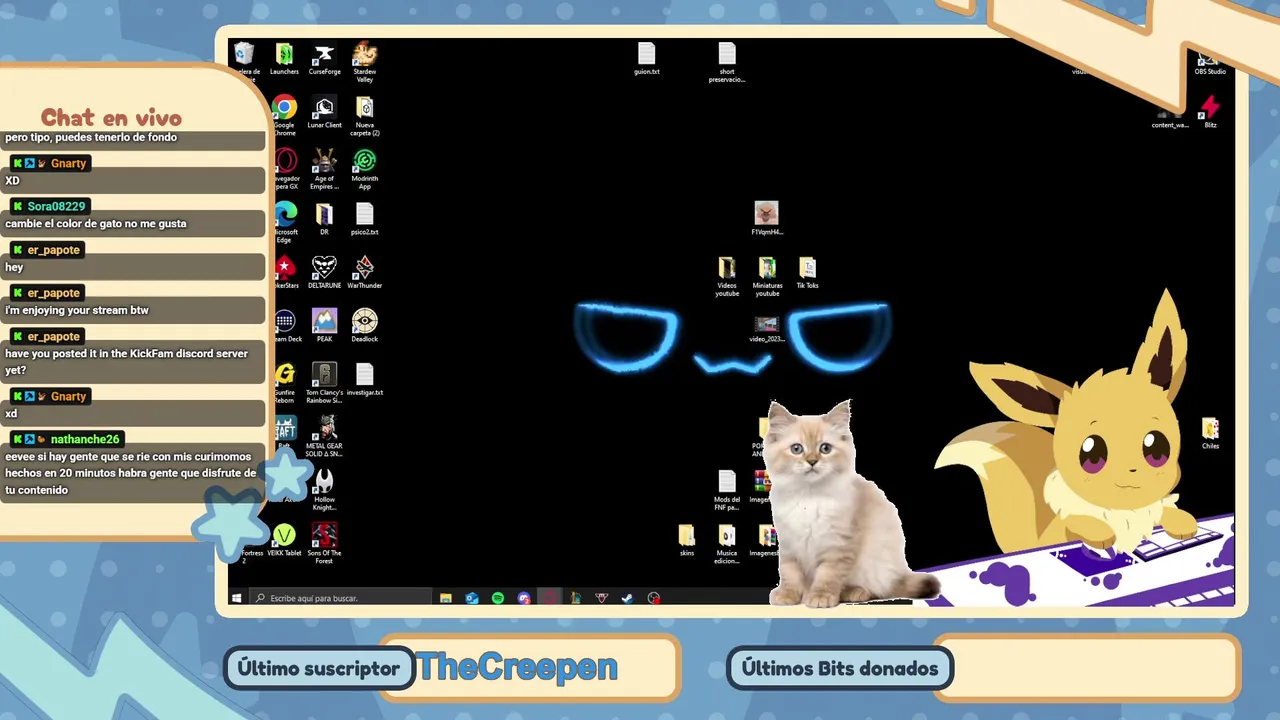Open Steam from the taskbar
The image size is (1280, 720).
pyautogui.click(x=627, y=598)
